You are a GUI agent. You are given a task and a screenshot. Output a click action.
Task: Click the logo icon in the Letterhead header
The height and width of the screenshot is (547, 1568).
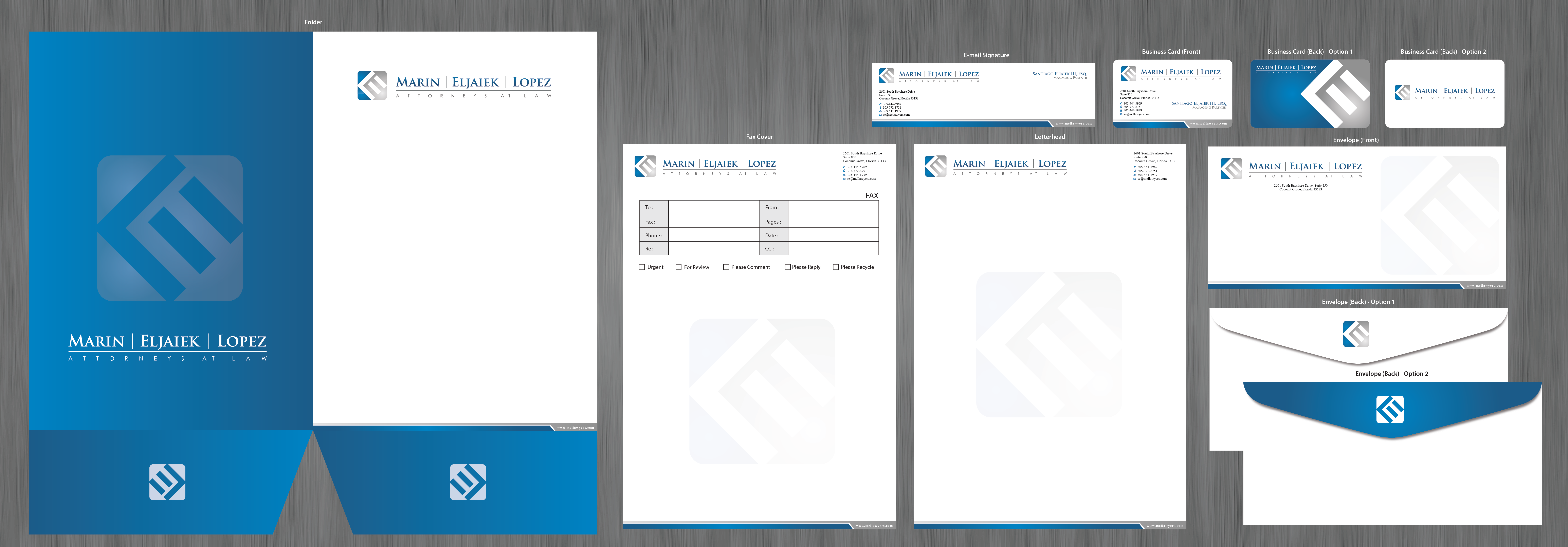pos(936,166)
